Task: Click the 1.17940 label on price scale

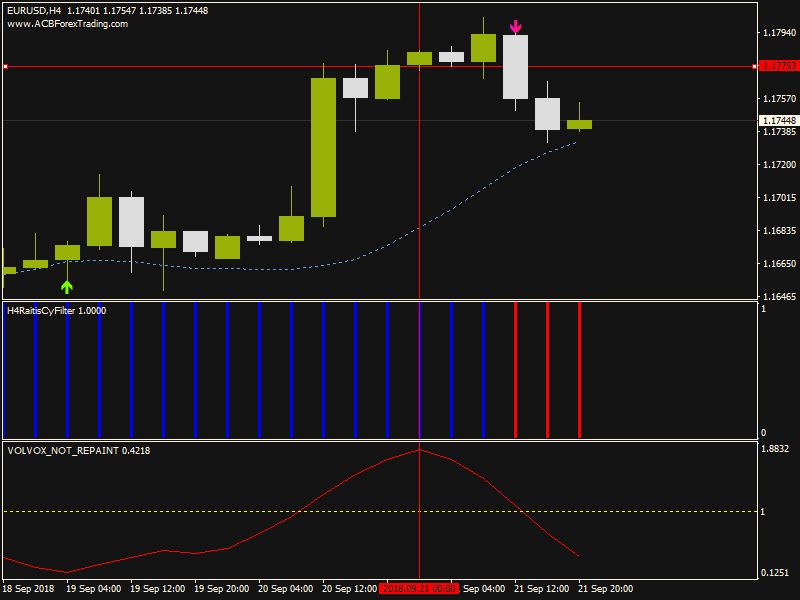Action: point(777,33)
